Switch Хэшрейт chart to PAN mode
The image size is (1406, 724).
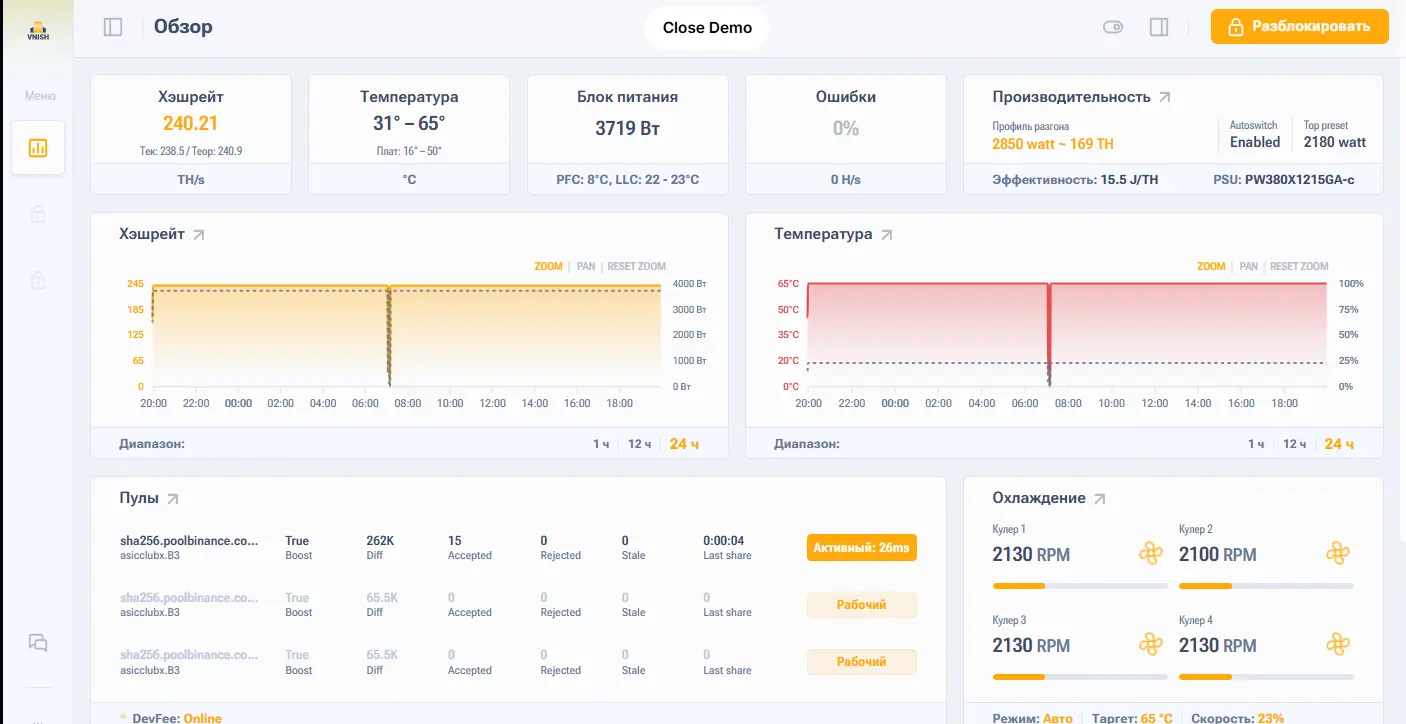pyautogui.click(x=586, y=267)
